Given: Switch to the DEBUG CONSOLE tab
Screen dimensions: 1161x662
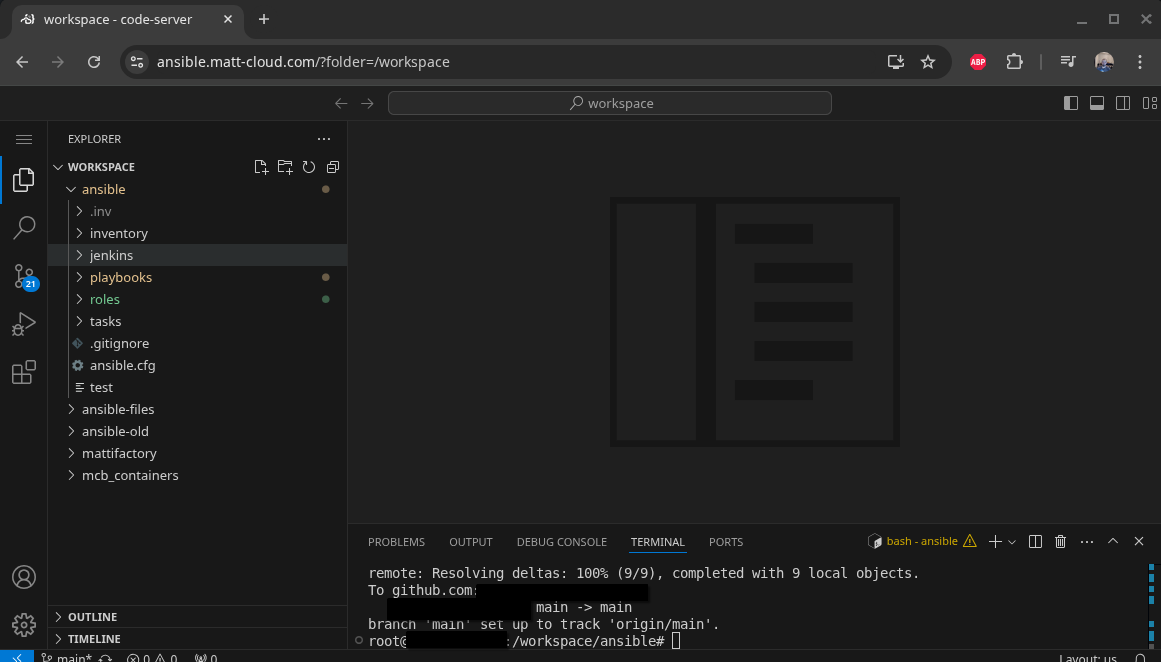Looking at the screenshot, I should click(561, 542).
